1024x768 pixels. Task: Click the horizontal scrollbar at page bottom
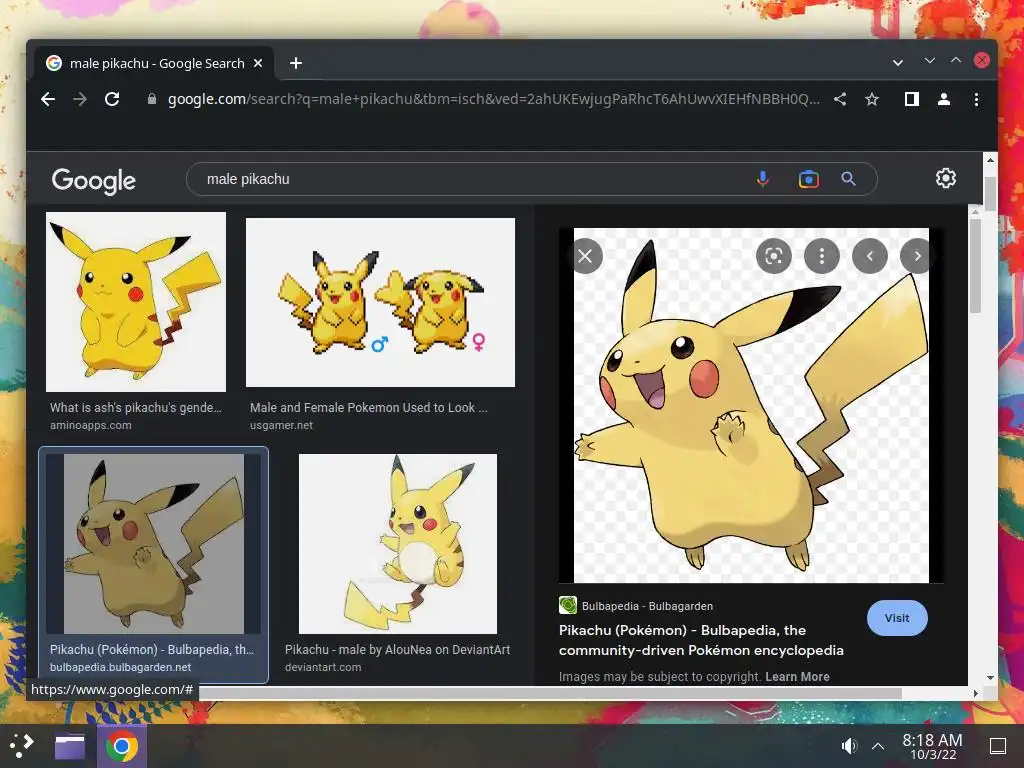[x=550, y=693]
